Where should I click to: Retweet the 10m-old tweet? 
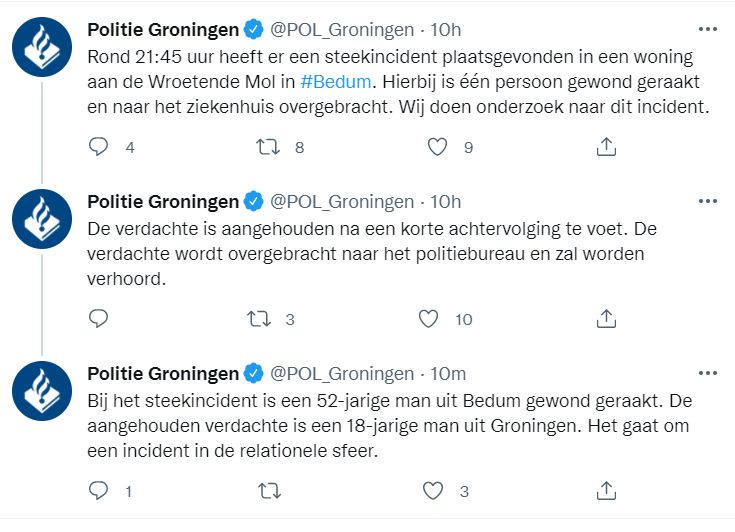(x=268, y=491)
